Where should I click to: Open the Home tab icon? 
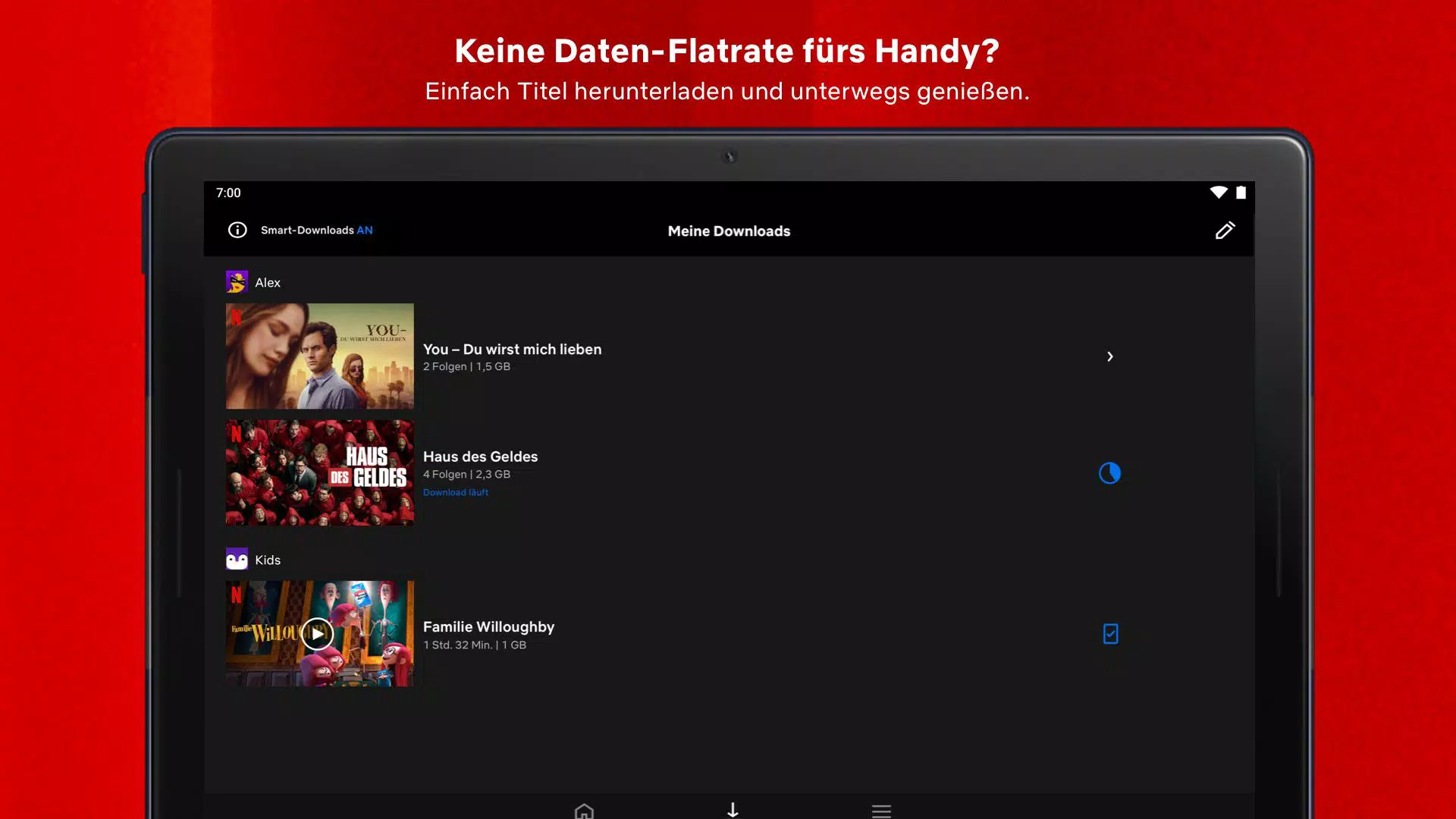click(584, 811)
